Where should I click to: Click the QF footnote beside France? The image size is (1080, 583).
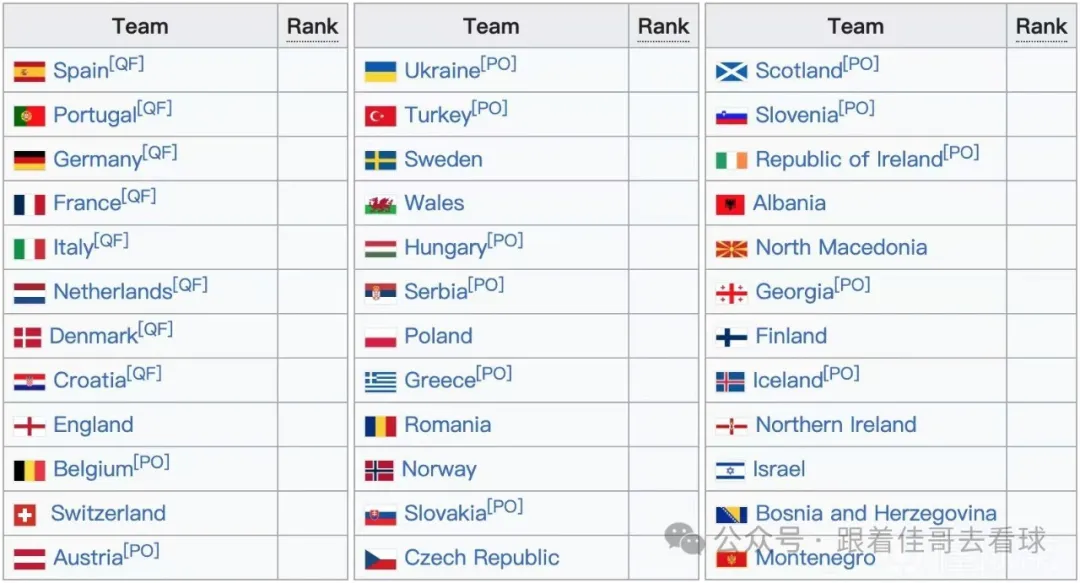[139, 196]
